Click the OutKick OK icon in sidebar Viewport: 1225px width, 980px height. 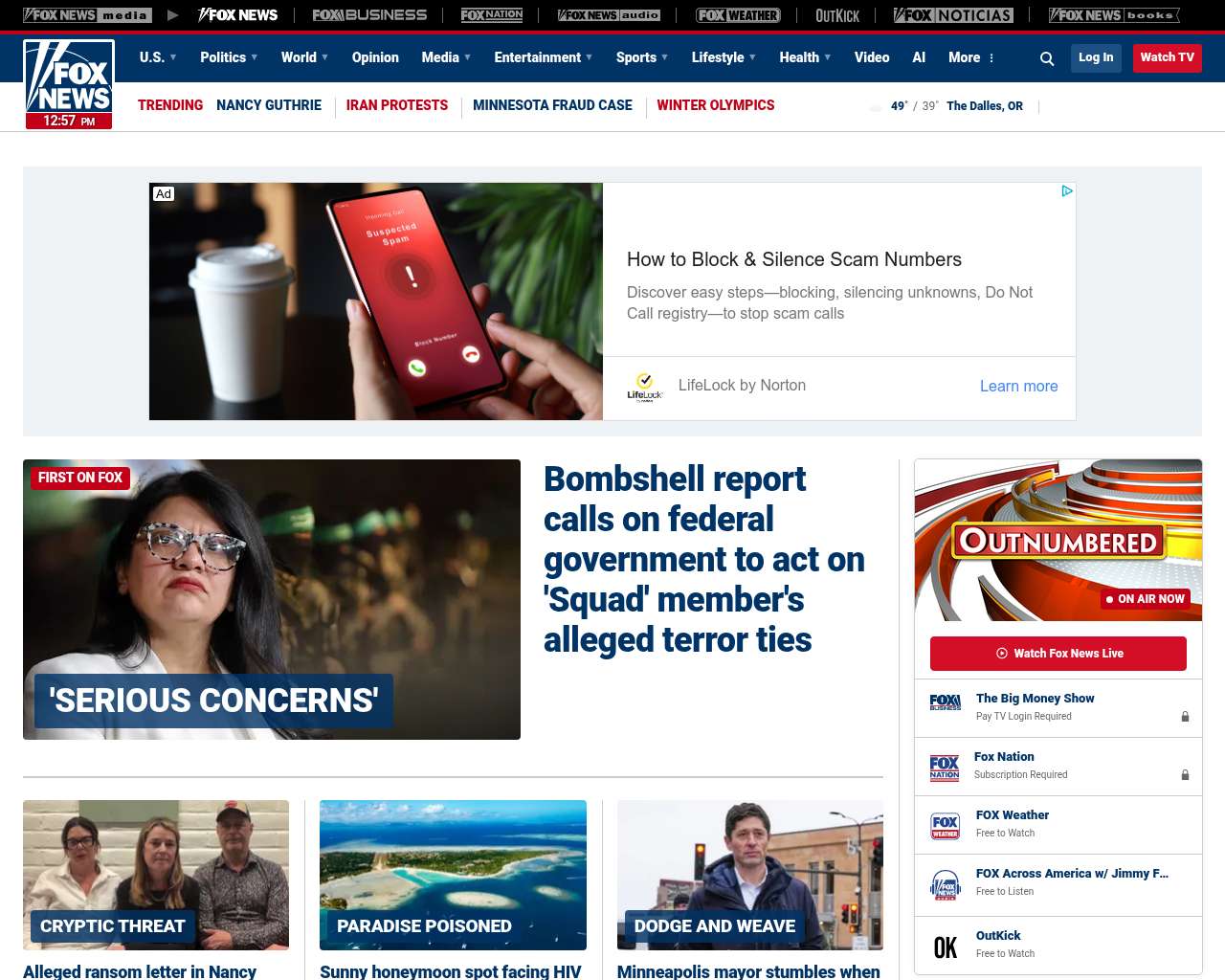point(945,947)
